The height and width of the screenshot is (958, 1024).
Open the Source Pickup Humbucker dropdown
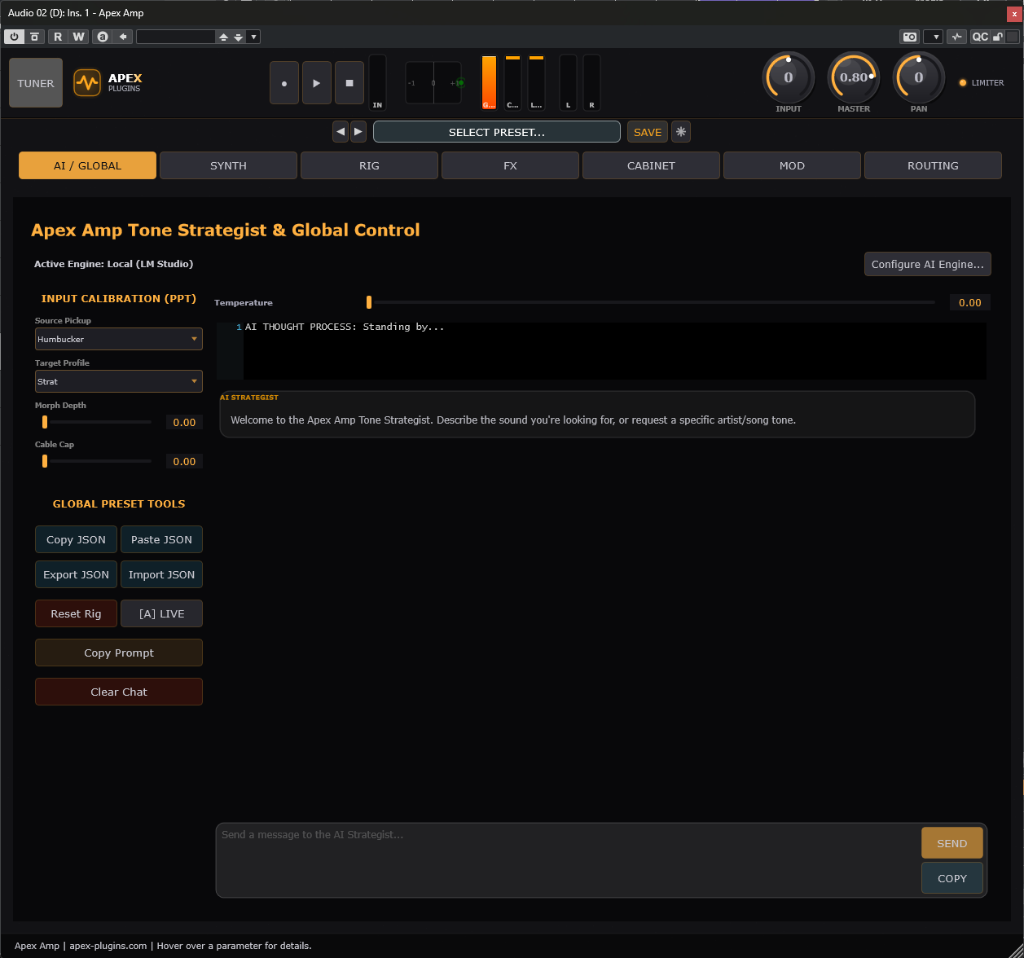(x=119, y=339)
